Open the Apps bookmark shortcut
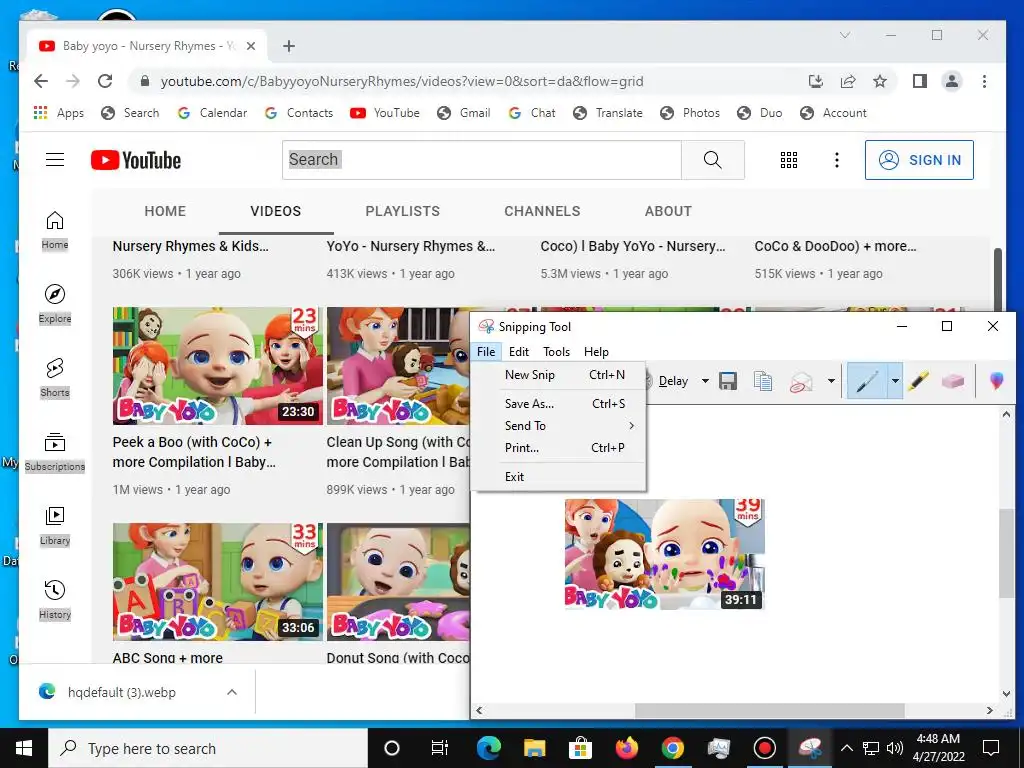 tap(59, 113)
